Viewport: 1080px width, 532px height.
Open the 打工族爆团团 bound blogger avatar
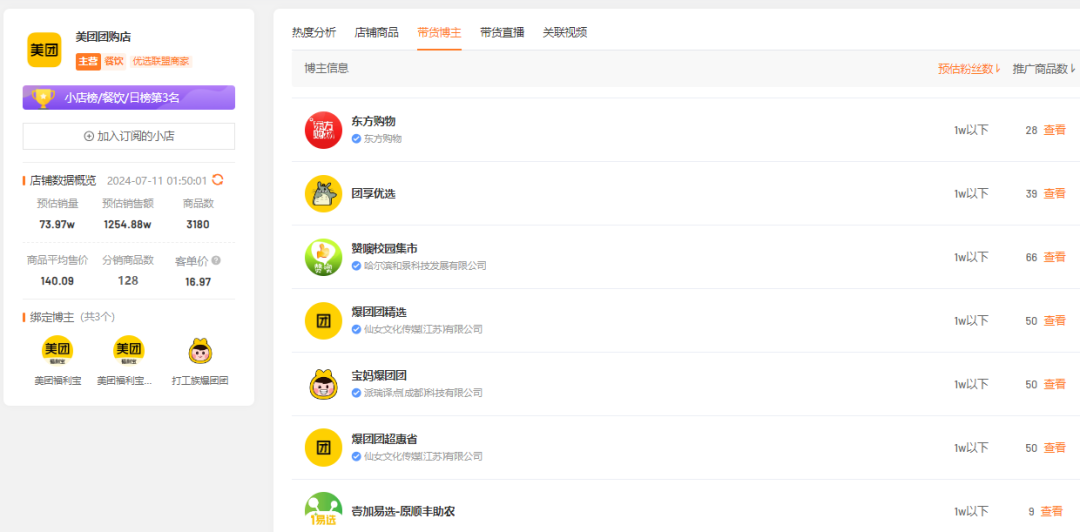[200, 350]
